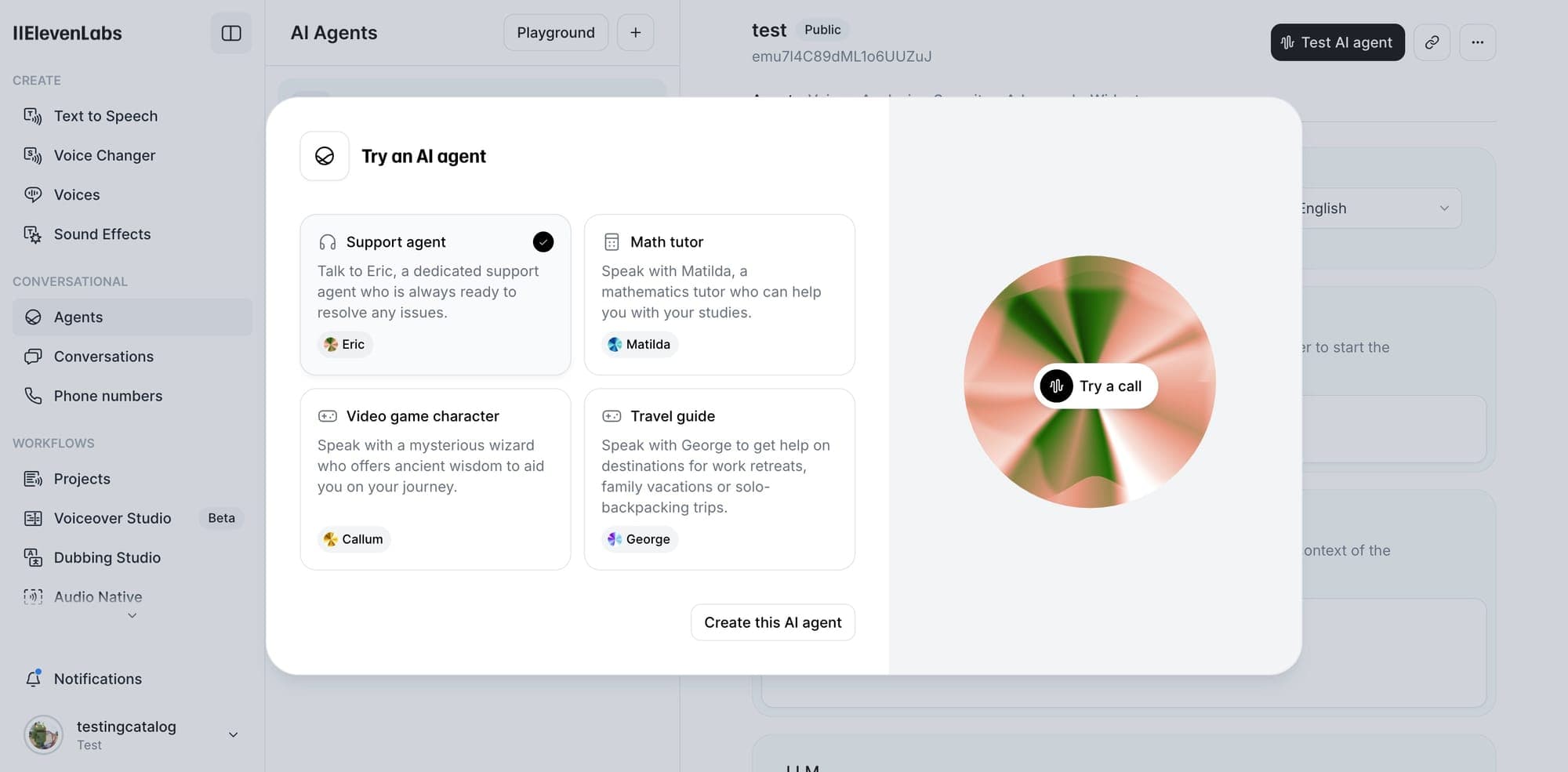Click the testingcatalog profile avatar
This screenshot has width=1568, height=772.
(x=43, y=734)
